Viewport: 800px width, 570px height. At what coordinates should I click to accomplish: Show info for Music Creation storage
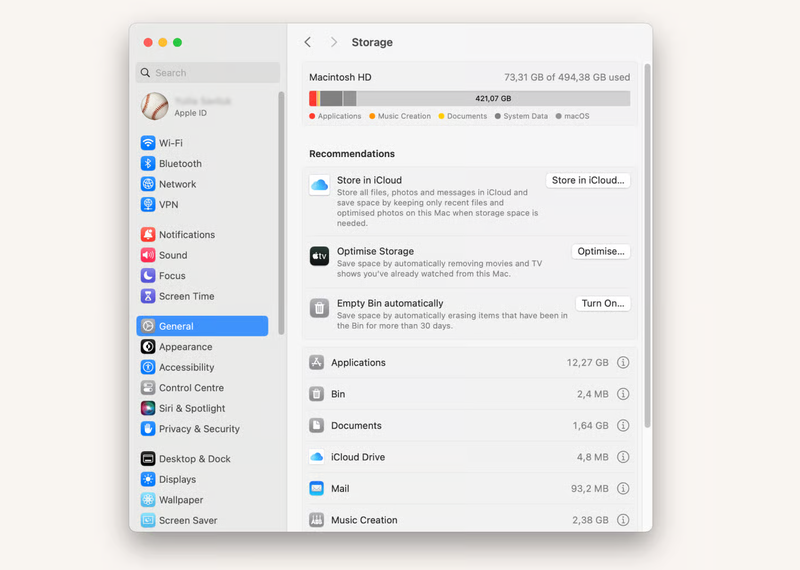[x=623, y=520]
